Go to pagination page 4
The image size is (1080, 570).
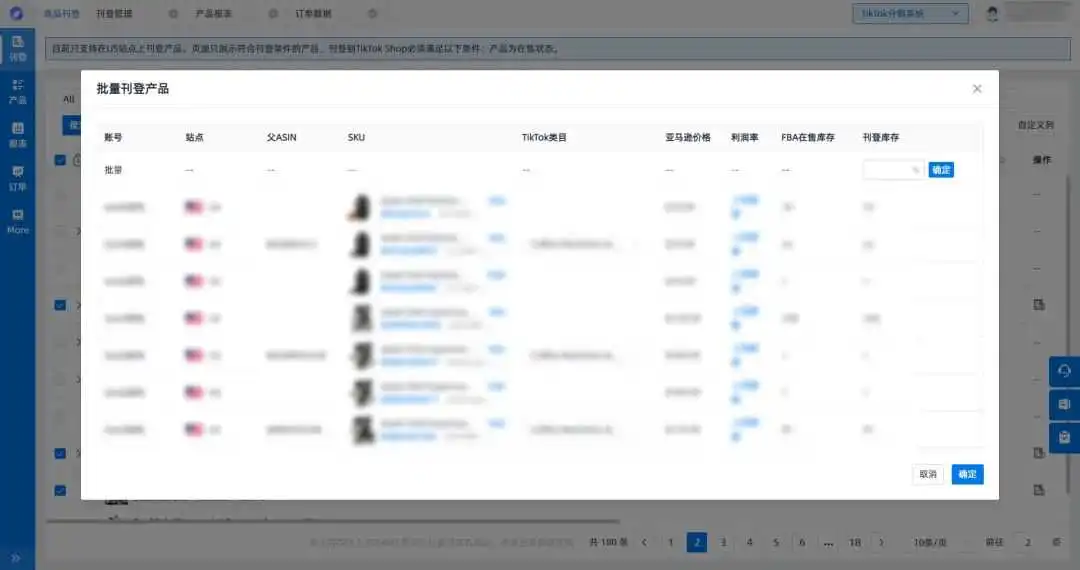[x=749, y=542]
